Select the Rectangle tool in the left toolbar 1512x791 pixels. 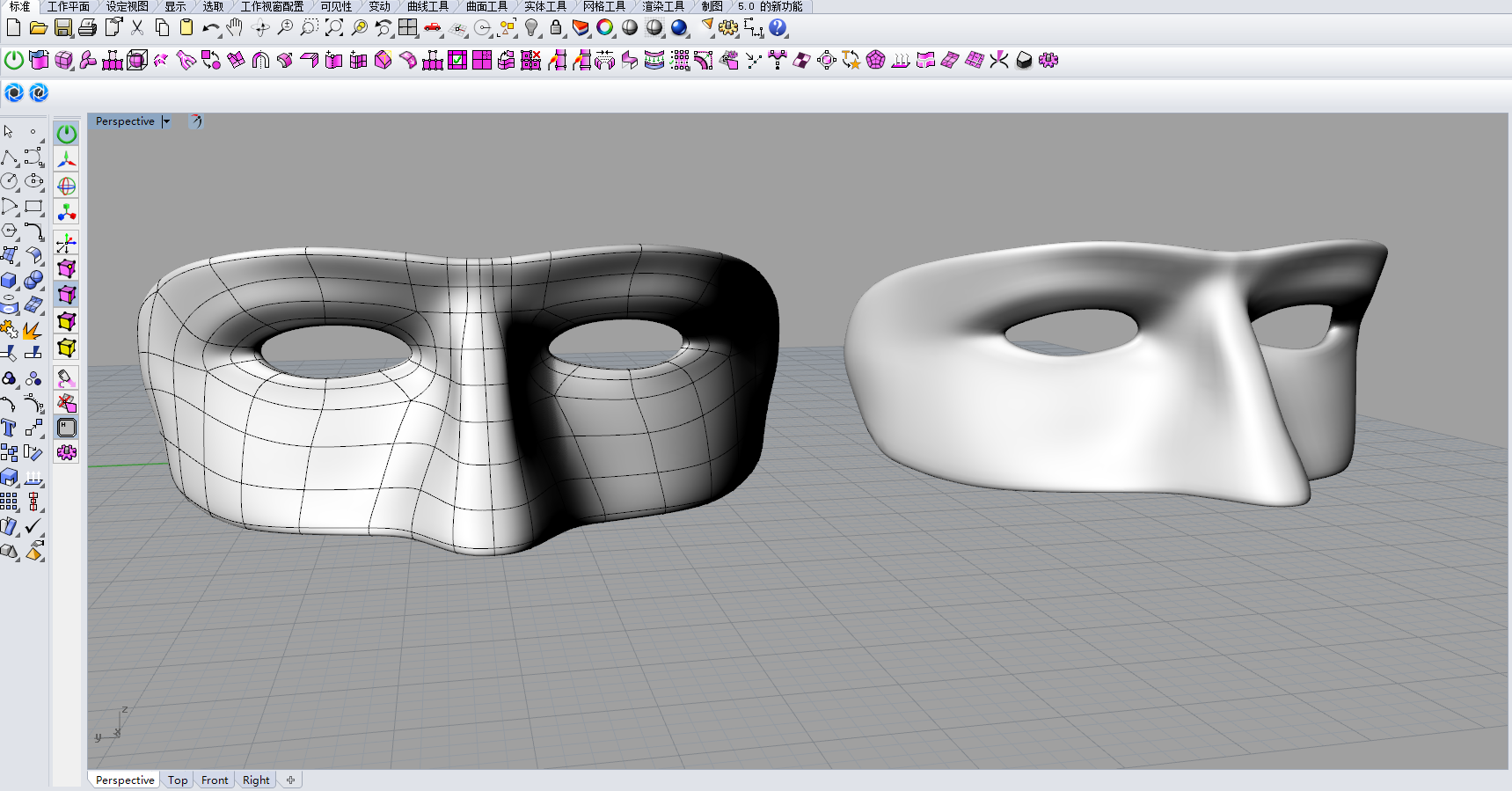click(33, 206)
